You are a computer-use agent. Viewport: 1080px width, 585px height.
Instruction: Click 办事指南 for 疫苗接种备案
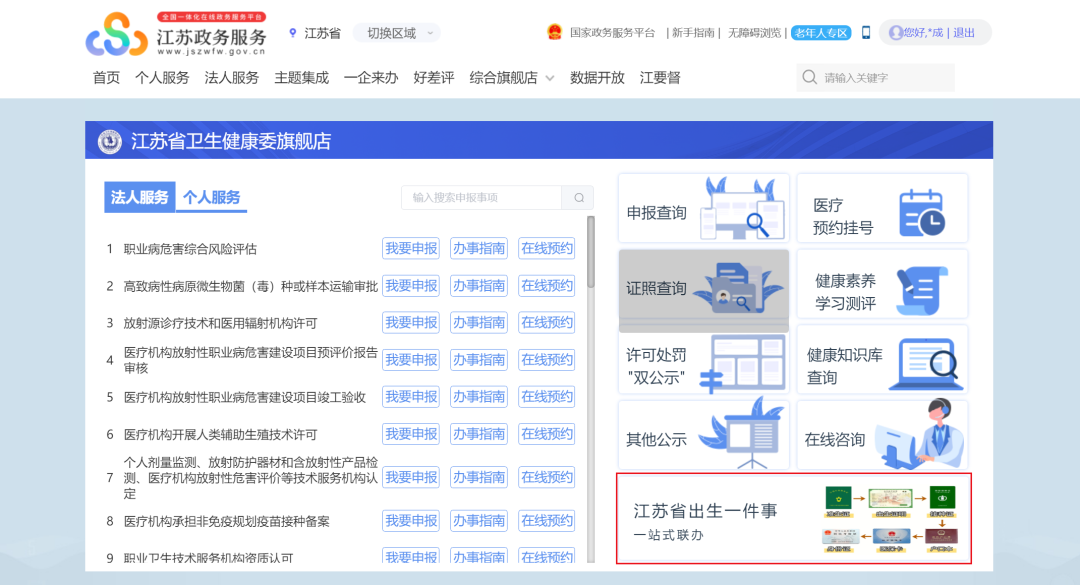pos(479,521)
